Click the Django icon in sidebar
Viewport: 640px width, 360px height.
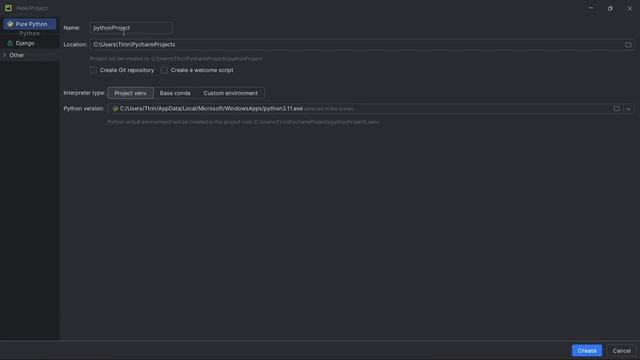pyautogui.click(x=10, y=43)
